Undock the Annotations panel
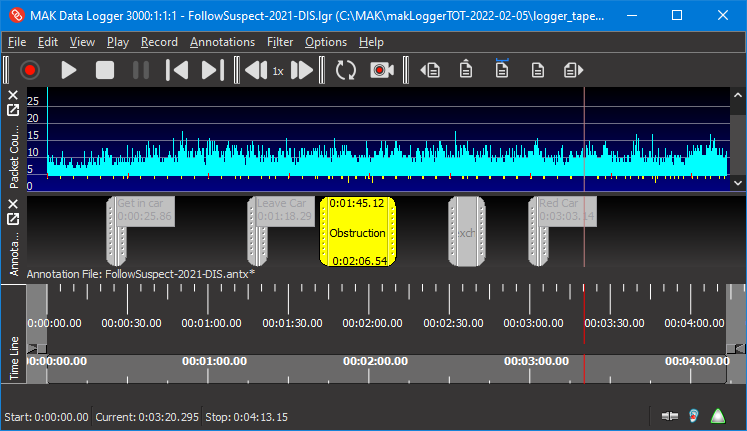The image size is (747, 431). pyautogui.click(x=13, y=219)
